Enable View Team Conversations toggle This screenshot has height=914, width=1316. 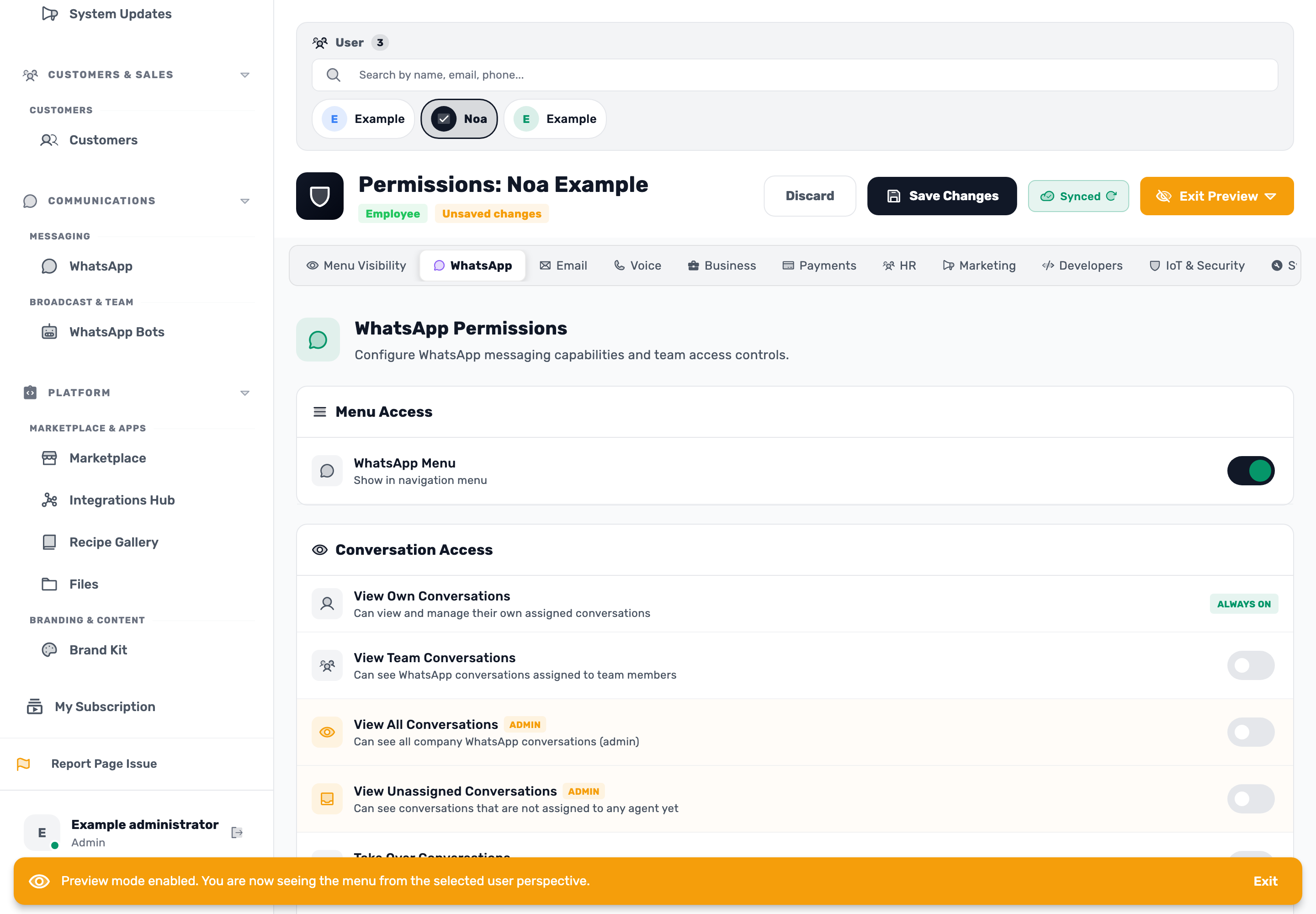click(1251, 665)
